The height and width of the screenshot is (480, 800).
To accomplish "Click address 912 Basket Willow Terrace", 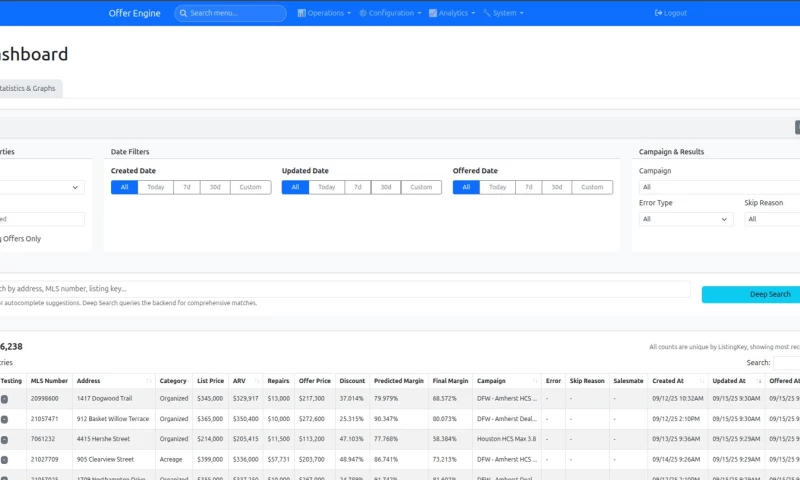I will coord(113,419).
